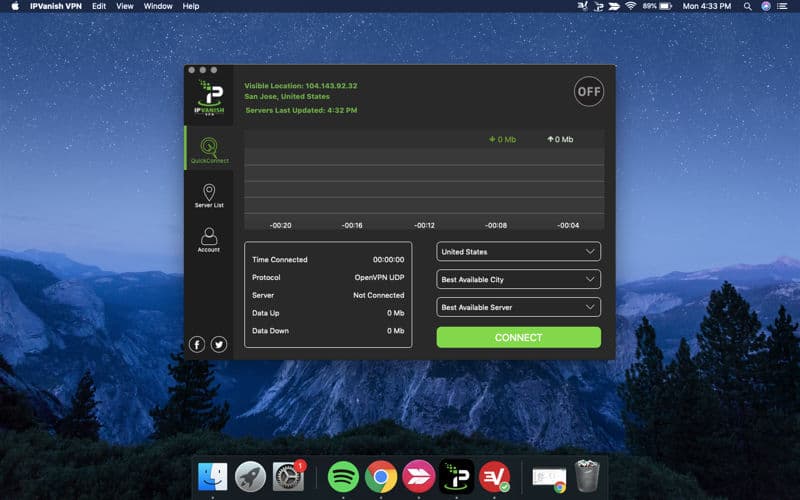Image resolution: width=800 pixels, height=500 pixels.
Task: Open the Server List sidebar panel
Action: [x=209, y=196]
